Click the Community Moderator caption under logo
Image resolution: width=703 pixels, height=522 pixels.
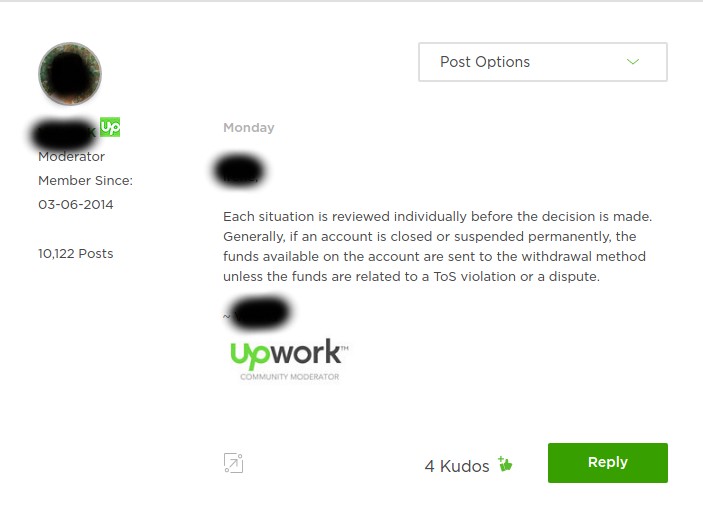(x=290, y=377)
